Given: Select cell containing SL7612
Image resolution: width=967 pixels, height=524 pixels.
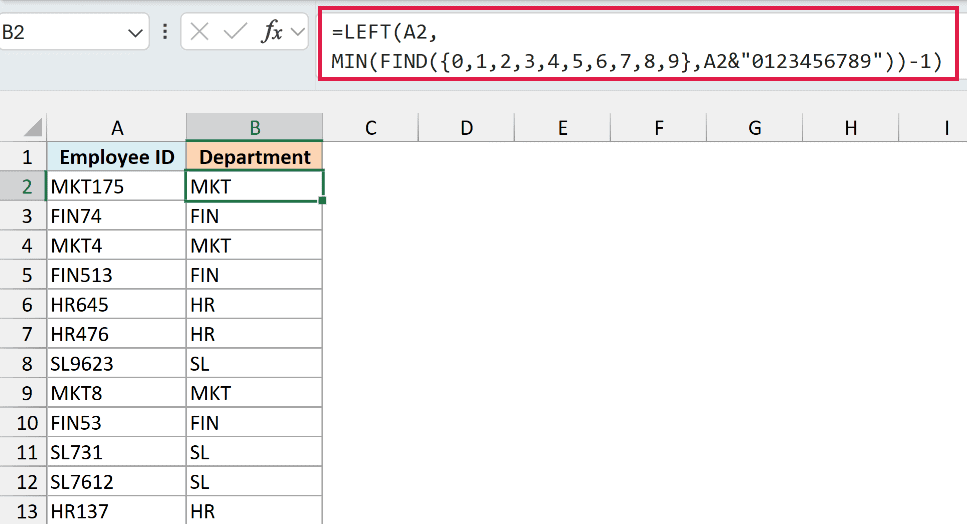Looking at the screenshot, I should coord(117,482).
